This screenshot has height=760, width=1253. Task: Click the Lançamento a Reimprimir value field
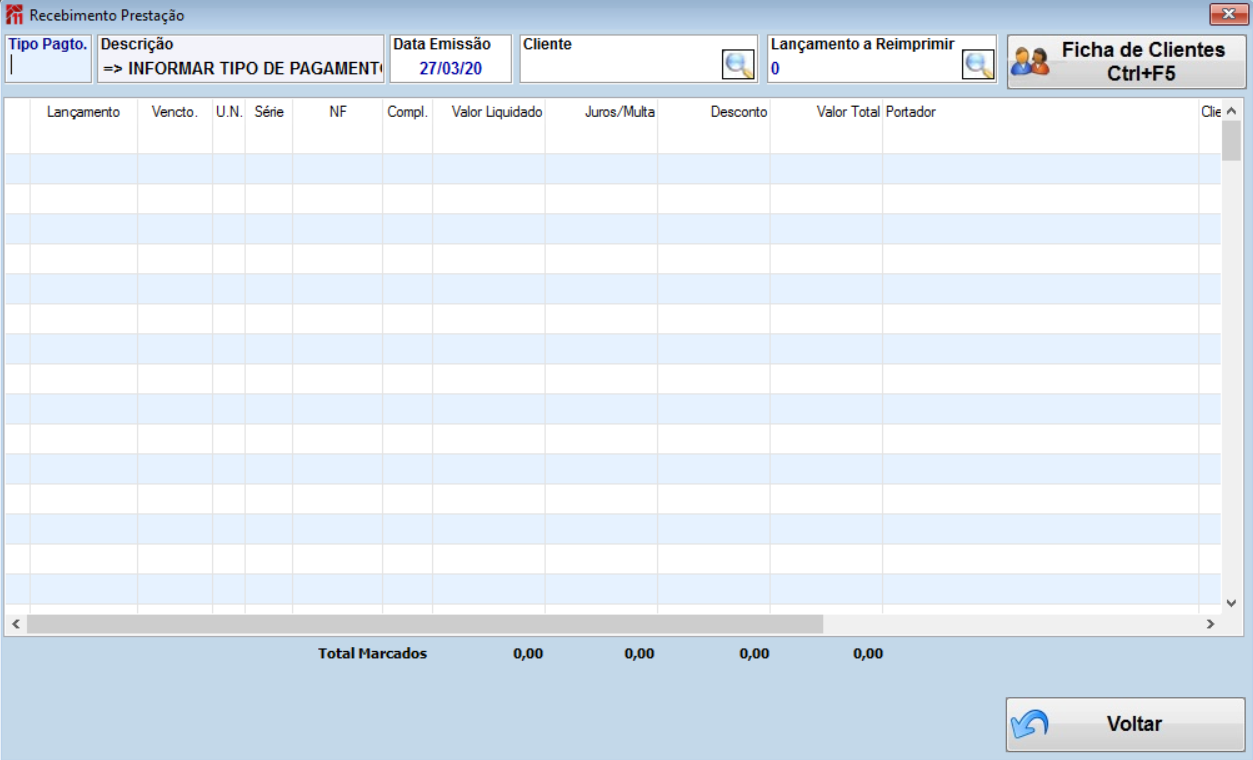(x=863, y=69)
